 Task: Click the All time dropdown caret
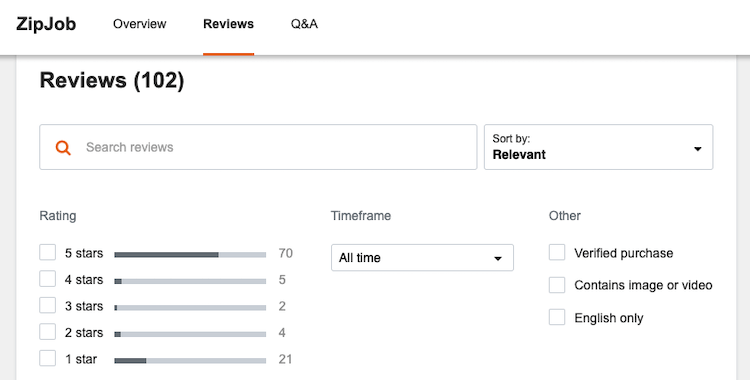[498, 258]
